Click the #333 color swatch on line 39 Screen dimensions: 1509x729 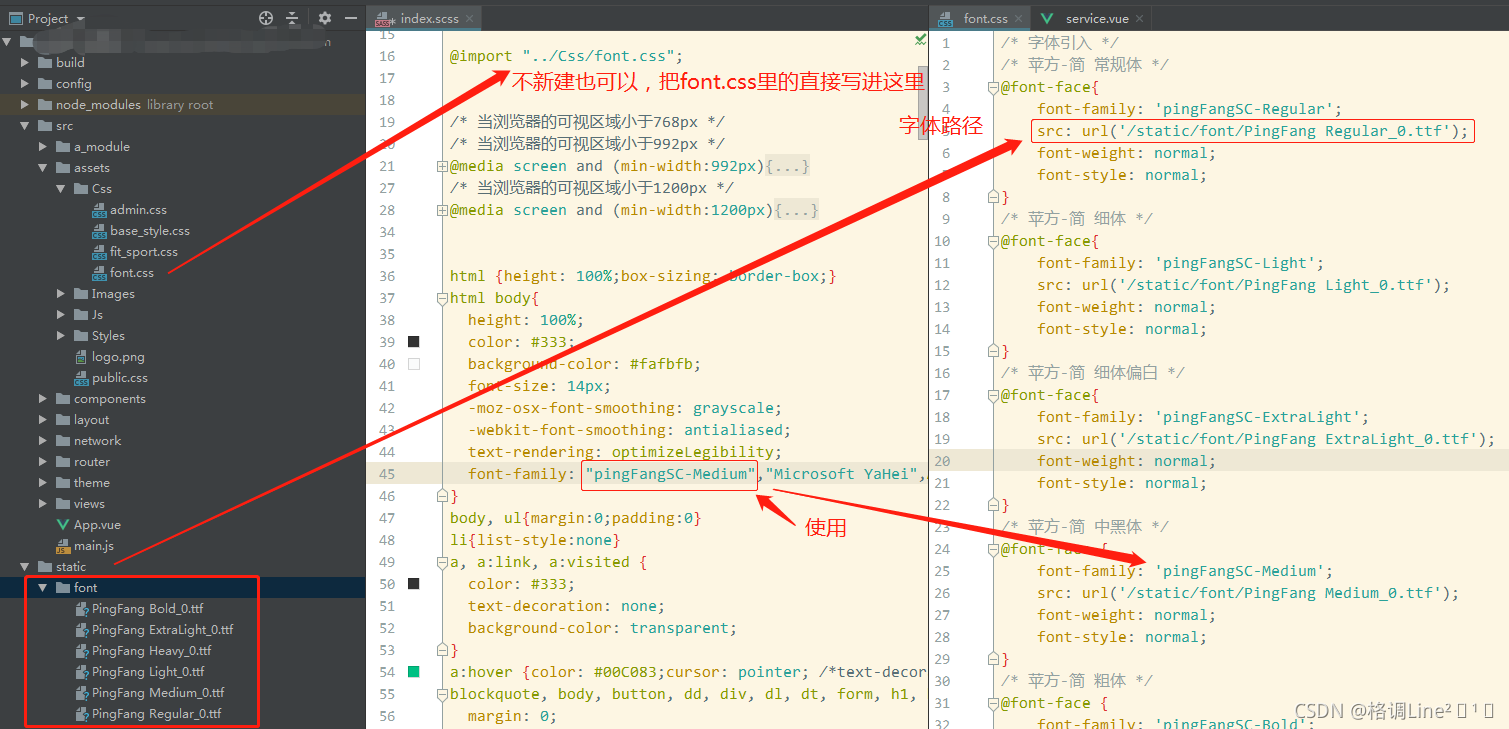[414, 342]
